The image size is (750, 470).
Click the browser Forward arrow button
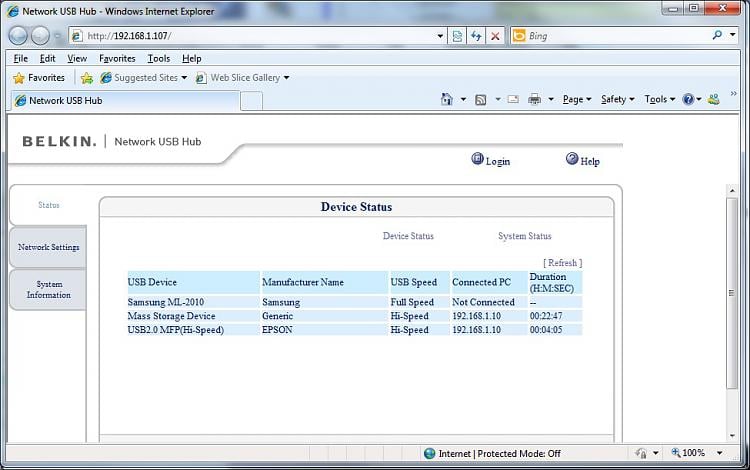[40, 35]
